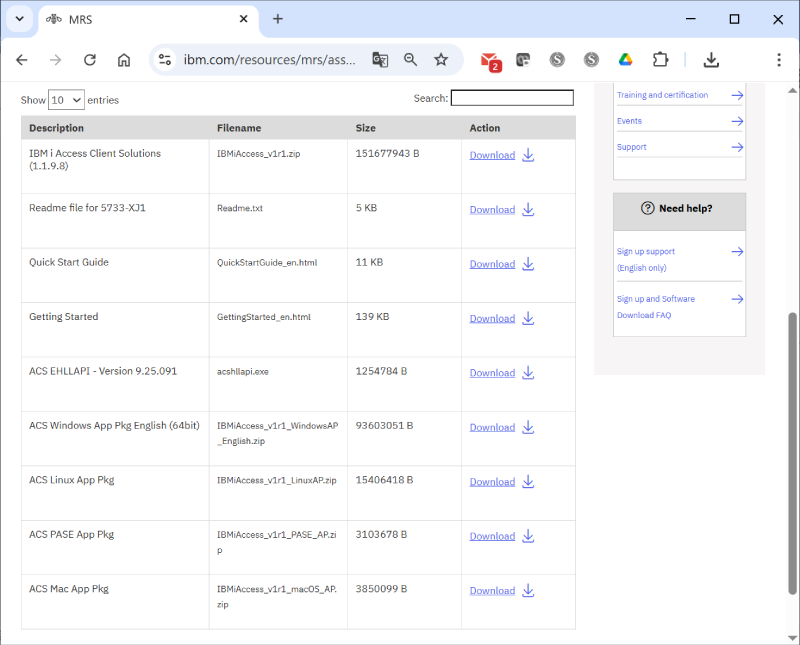Open a new browser tab

[278, 19]
